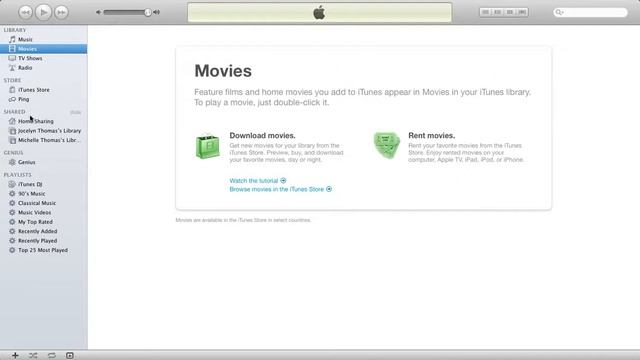This screenshot has width=640, height=360.
Task: Click the Apple logo status display
Action: pyautogui.click(x=320, y=12)
